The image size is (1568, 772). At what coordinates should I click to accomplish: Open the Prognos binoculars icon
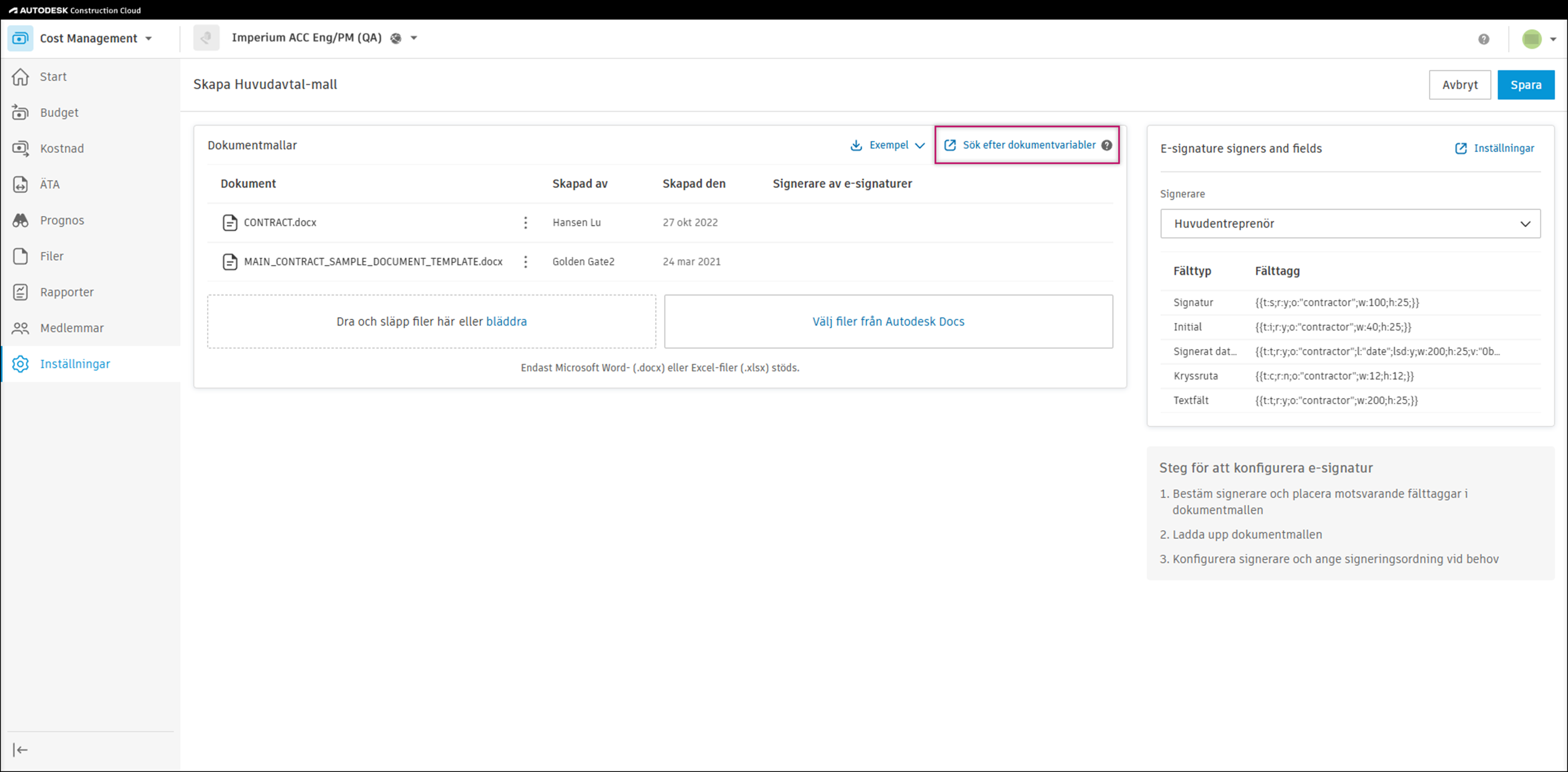pyautogui.click(x=20, y=220)
